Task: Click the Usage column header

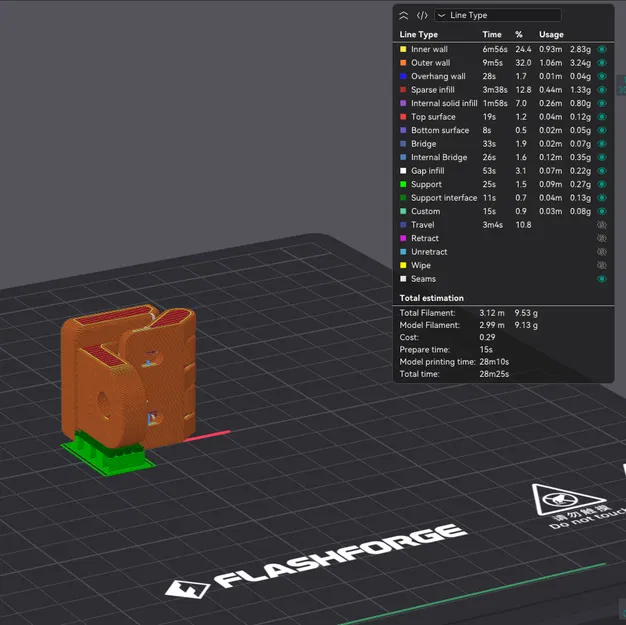Action: (x=551, y=35)
